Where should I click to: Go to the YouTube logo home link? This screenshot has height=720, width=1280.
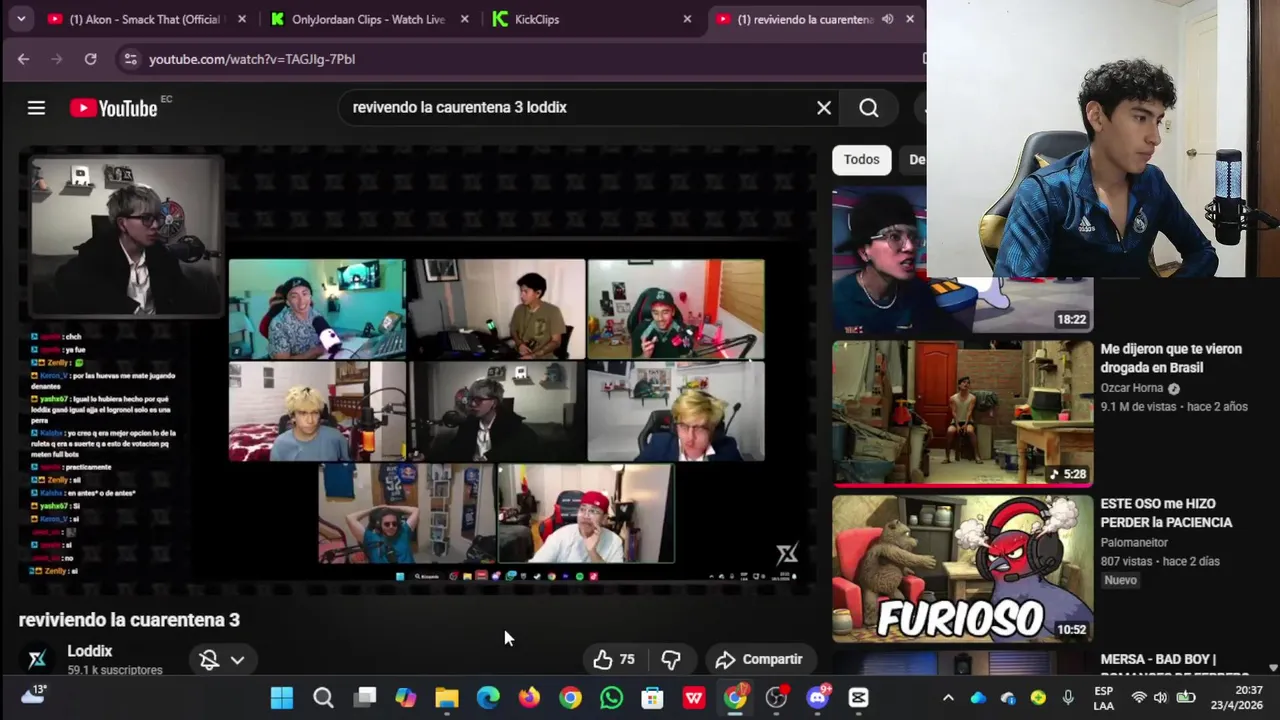tap(113, 108)
